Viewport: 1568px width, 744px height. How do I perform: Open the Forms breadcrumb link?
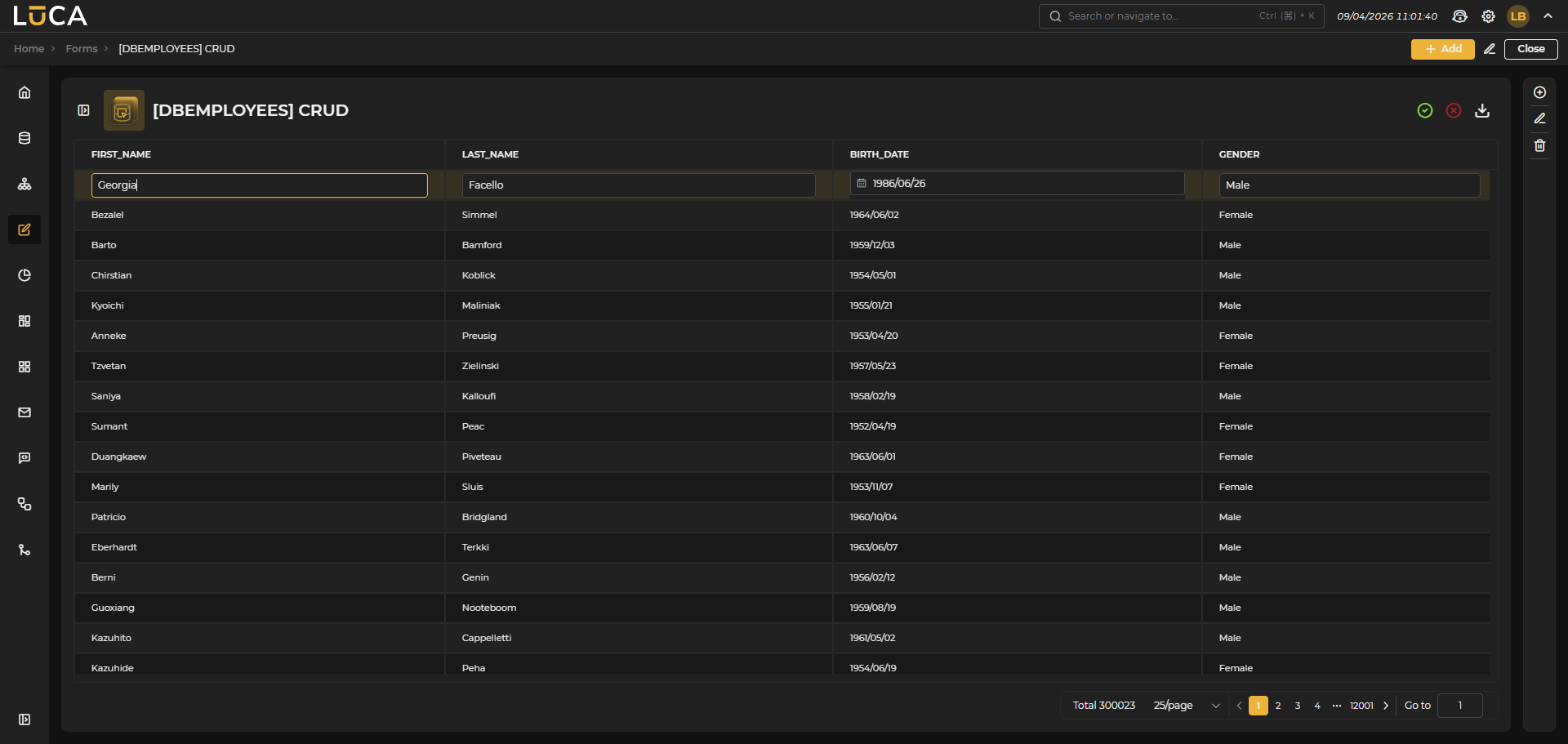82,48
